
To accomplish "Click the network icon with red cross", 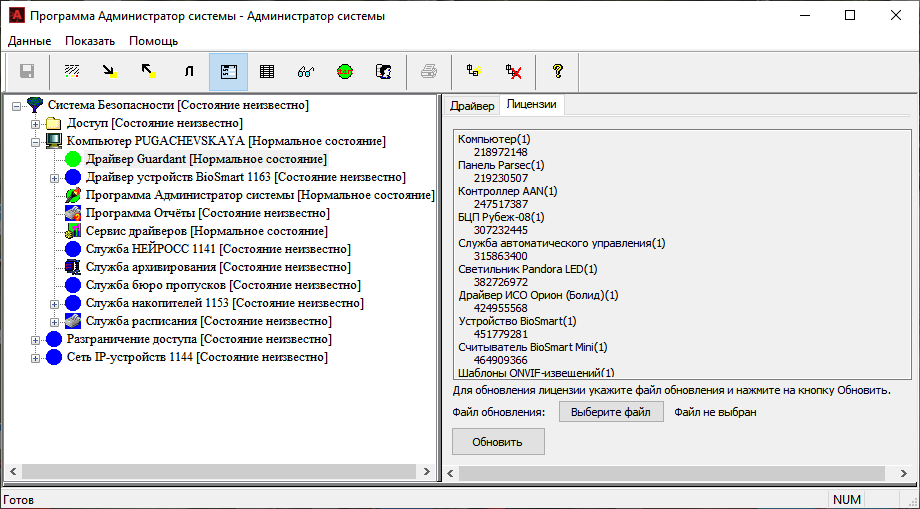I will point(514,72).
